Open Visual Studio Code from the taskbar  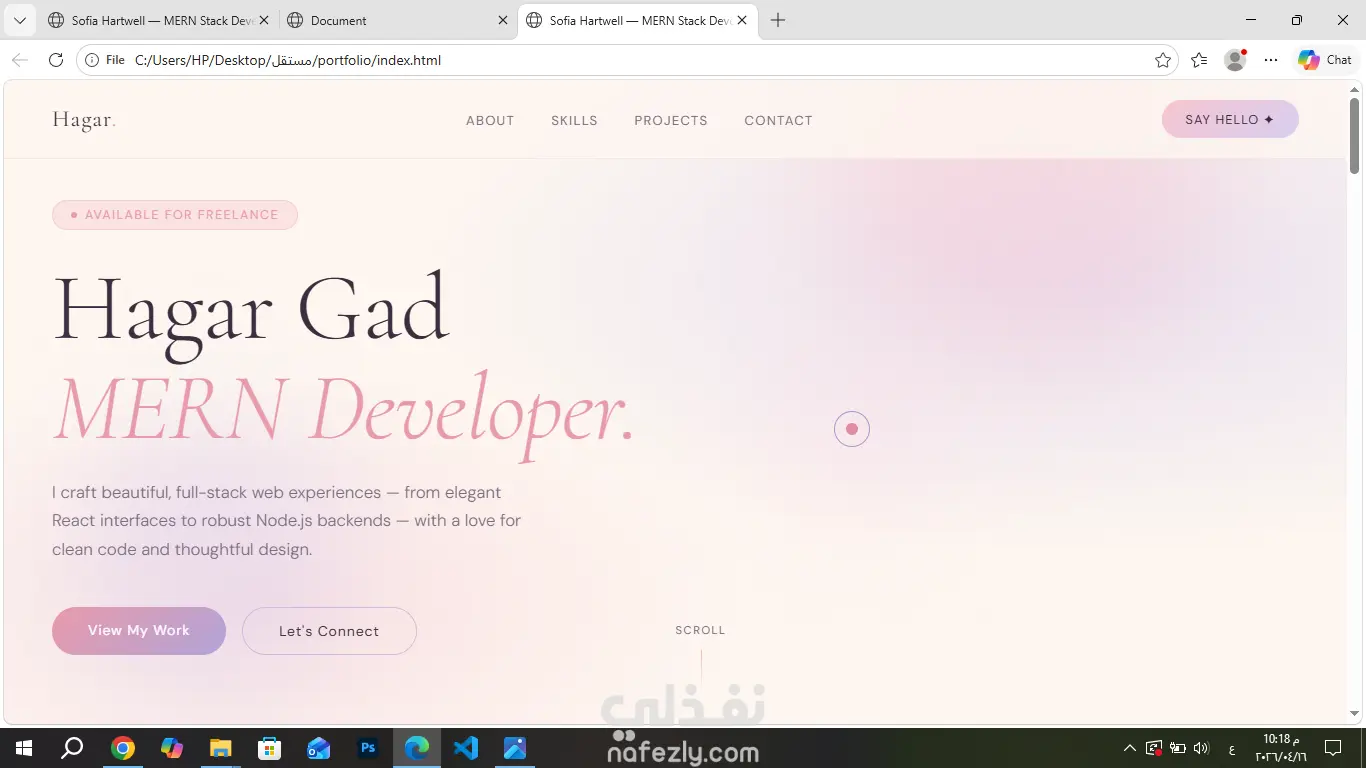(x=466, y=748)
